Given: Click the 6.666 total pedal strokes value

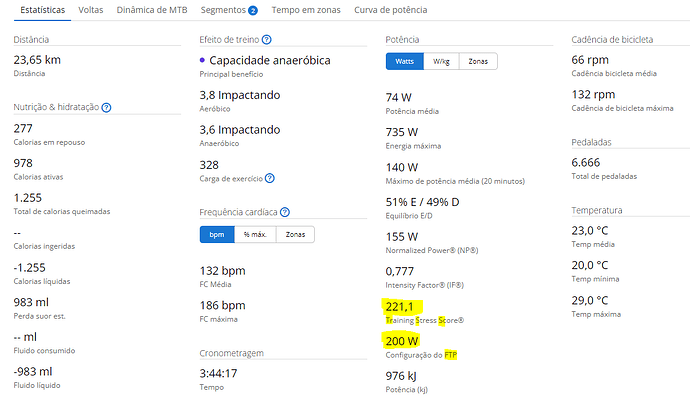Looking at the screenshot, I should [x=586, y=162].
